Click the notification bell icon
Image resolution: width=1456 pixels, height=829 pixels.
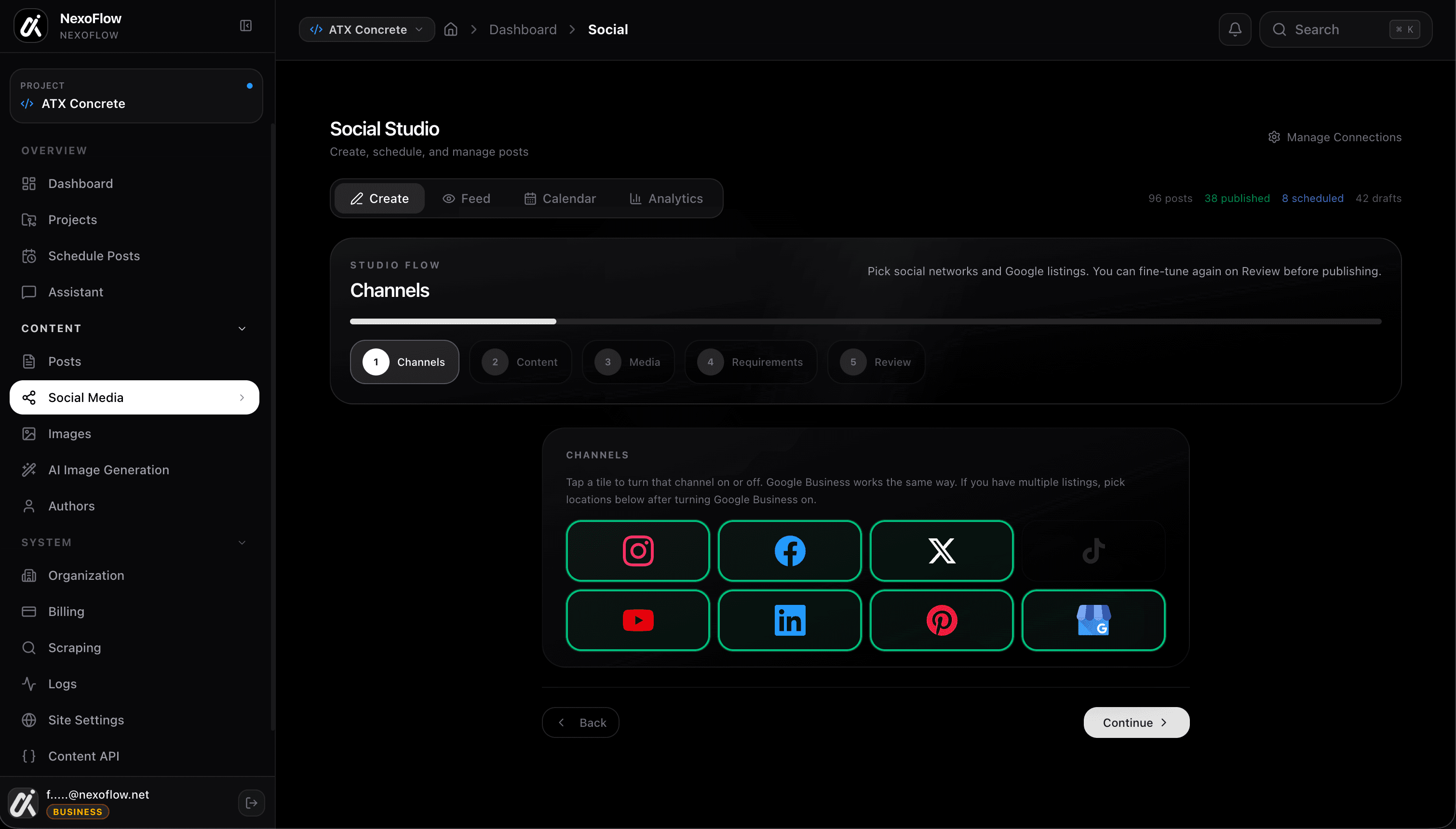pos(1235,29)
